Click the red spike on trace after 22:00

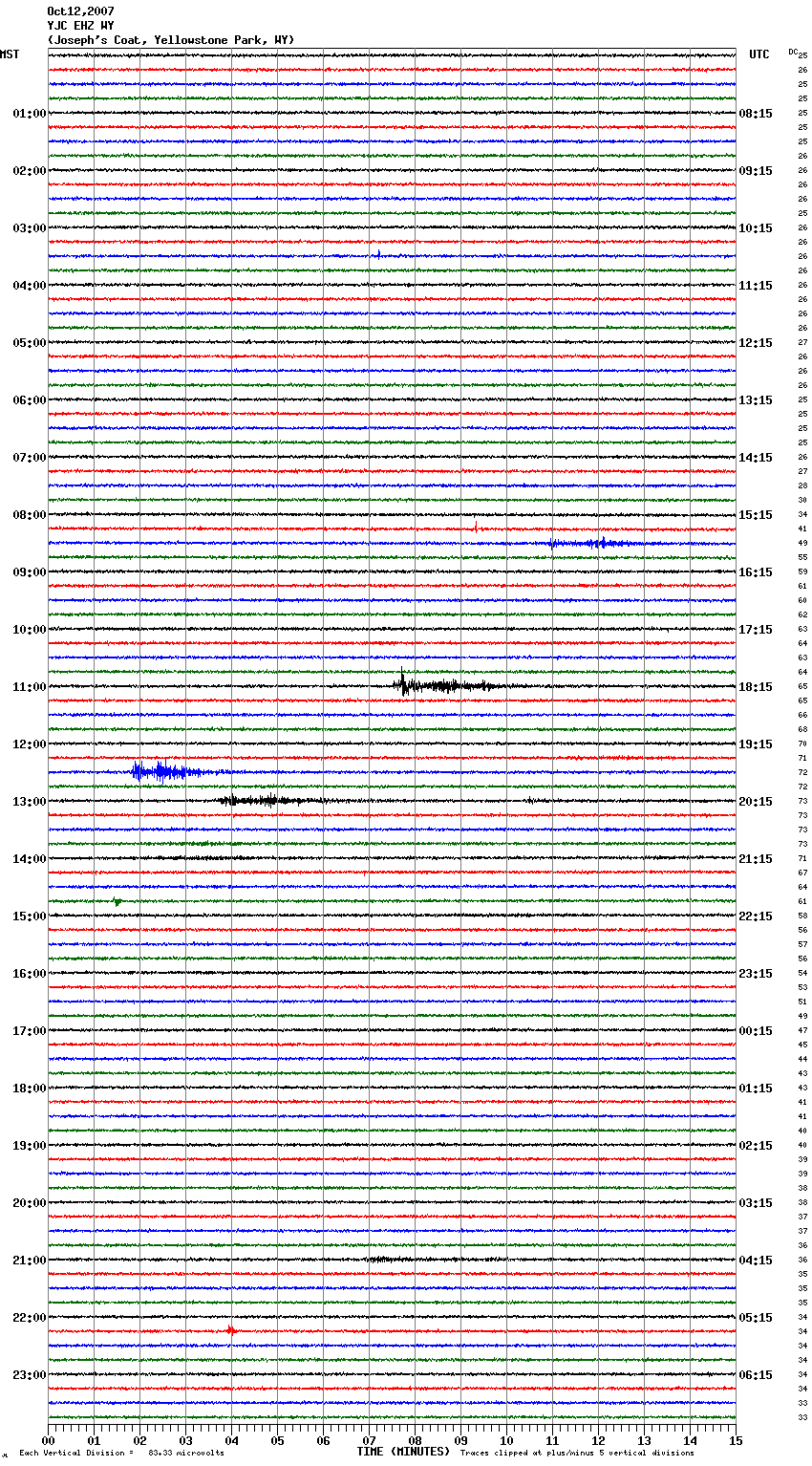point(231,1329)
